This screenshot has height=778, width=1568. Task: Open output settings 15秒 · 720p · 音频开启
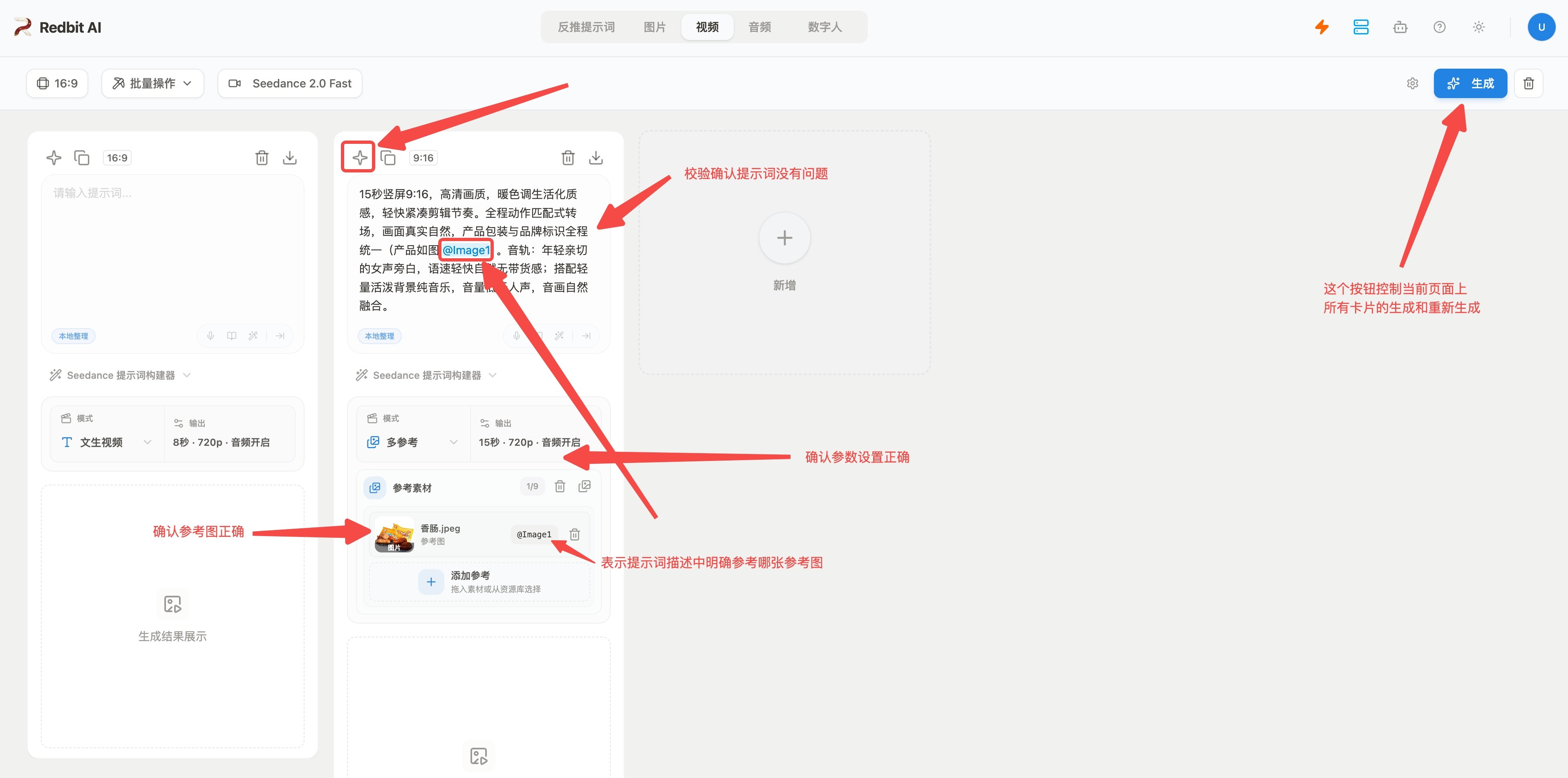[x=530, y=442]
